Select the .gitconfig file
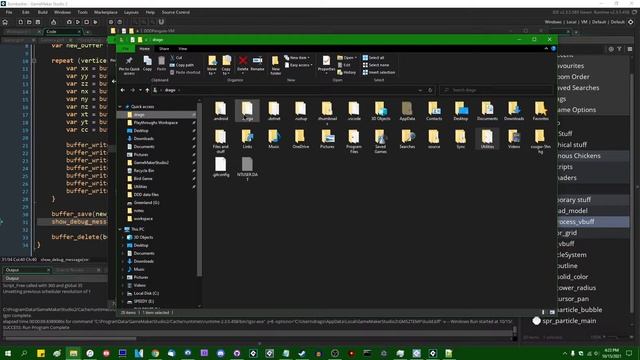 pyautogui.click(x=220, y=167)
